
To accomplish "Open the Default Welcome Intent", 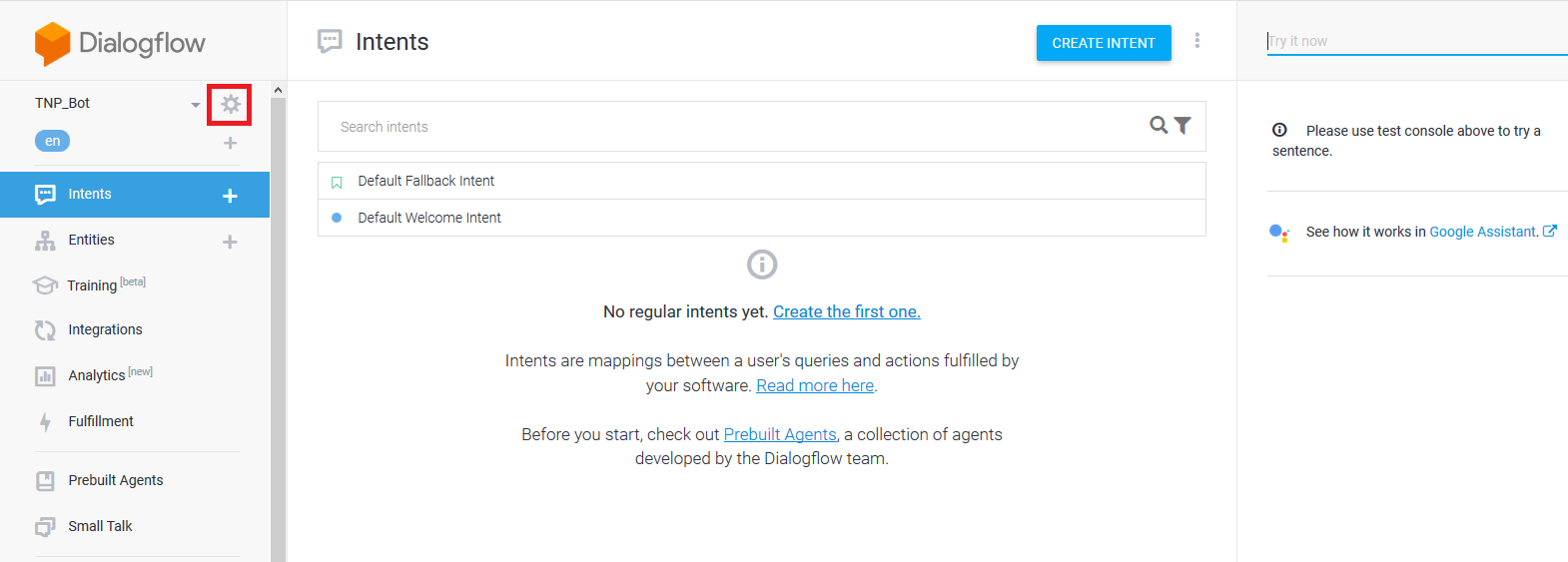I will tap(429, 218).
